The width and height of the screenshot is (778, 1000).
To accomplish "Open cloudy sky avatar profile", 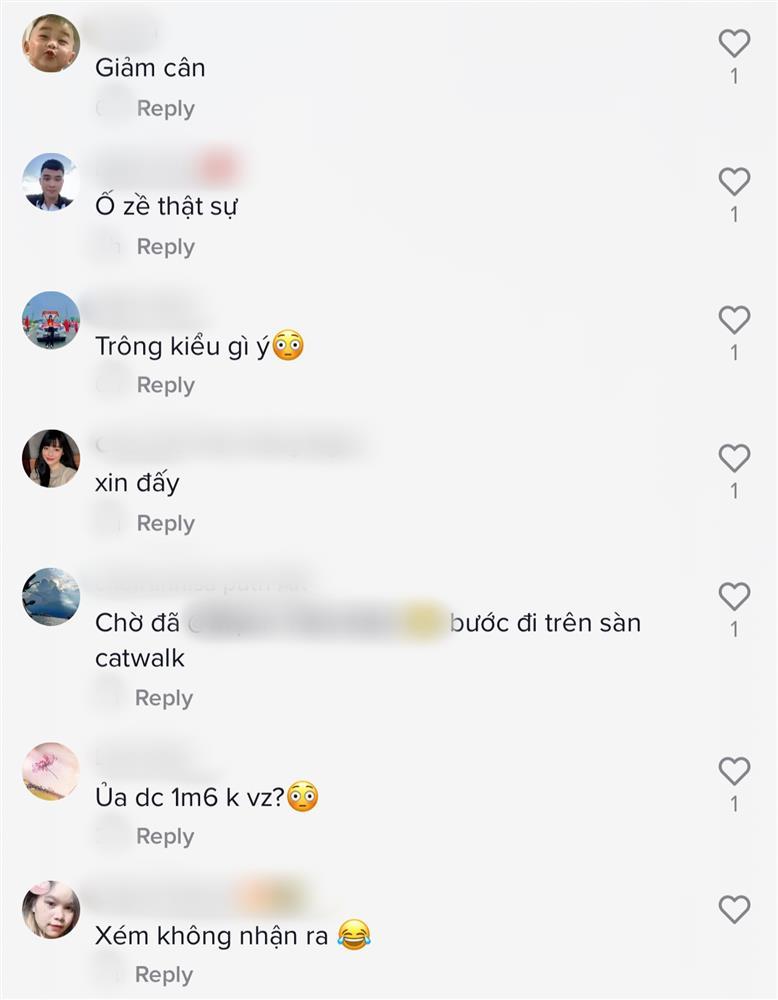I will coord(51,597).
